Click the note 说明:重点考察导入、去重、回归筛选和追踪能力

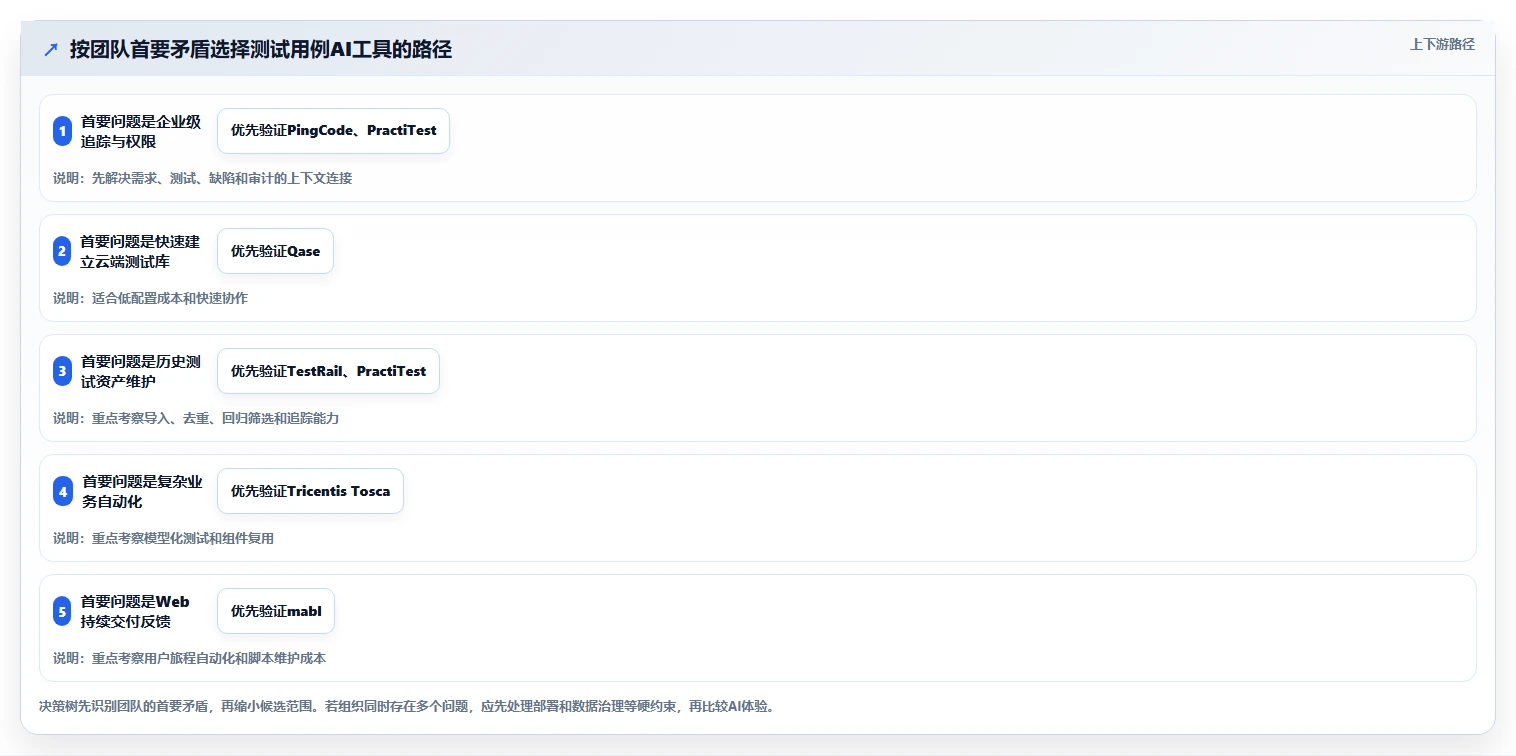[196, 418]
